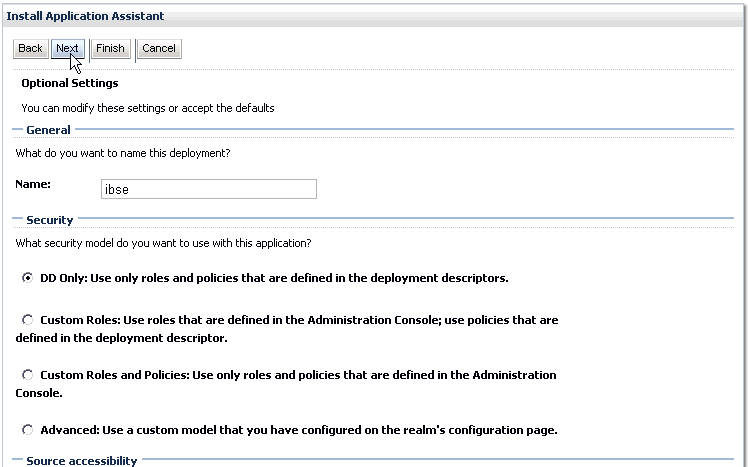Click the Name: field label

(33, 184)
